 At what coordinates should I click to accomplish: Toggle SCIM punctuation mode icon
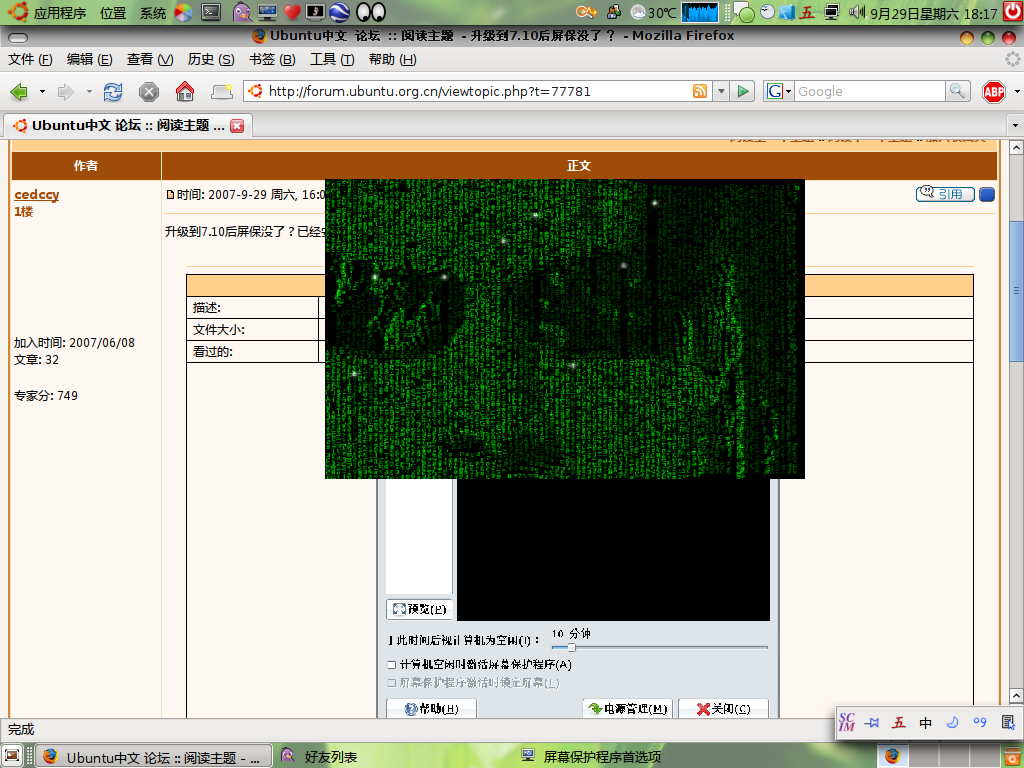click(x=980, y=722)
